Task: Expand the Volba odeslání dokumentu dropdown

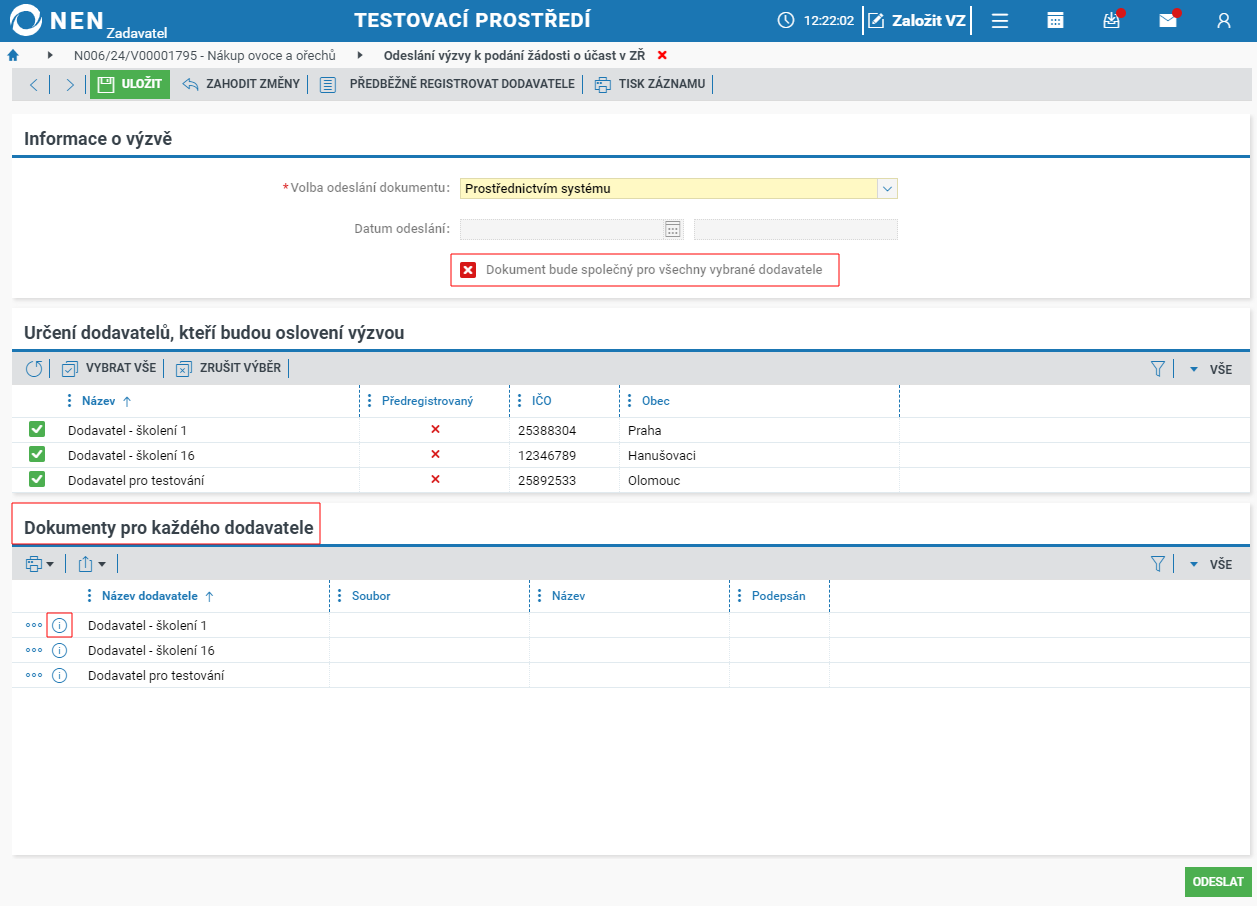Action: click(x=887, y=188)
